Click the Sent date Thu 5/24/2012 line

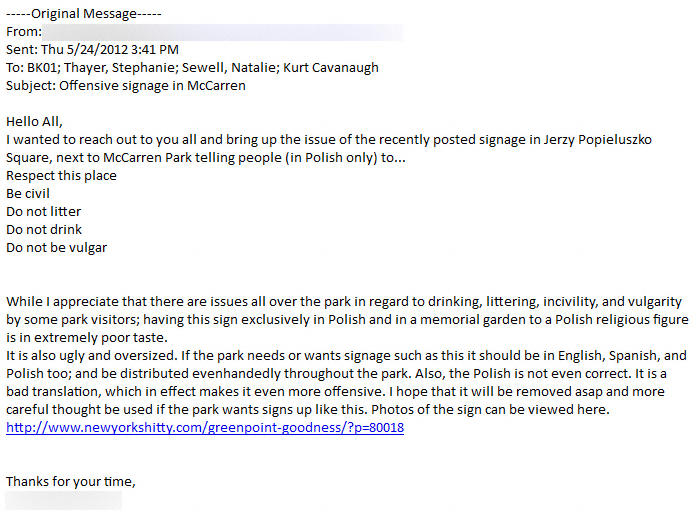[x=93, y=50]
